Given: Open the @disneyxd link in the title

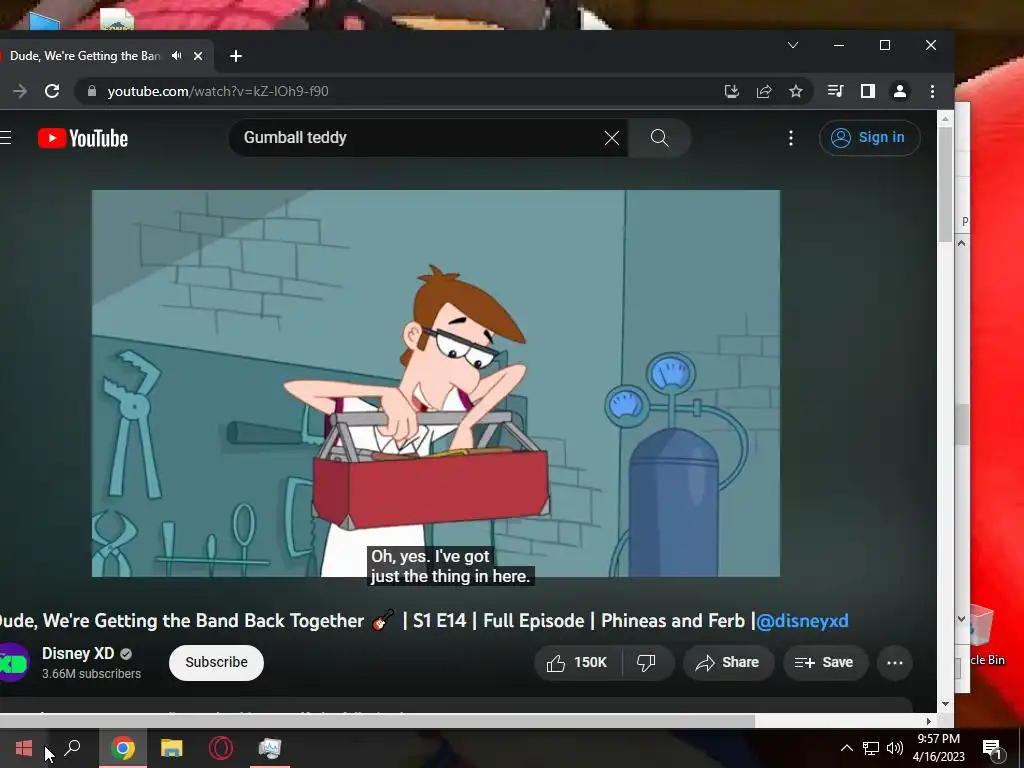Looking at the screenshot, I should click(x=802, y=620).
